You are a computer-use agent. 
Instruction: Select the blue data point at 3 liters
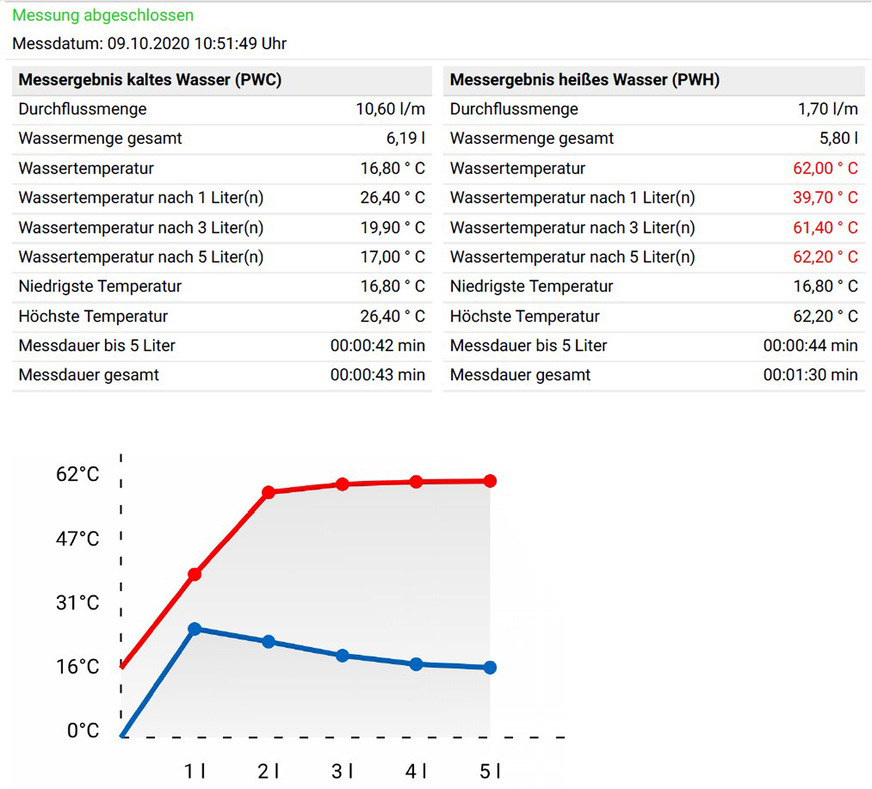341,656
